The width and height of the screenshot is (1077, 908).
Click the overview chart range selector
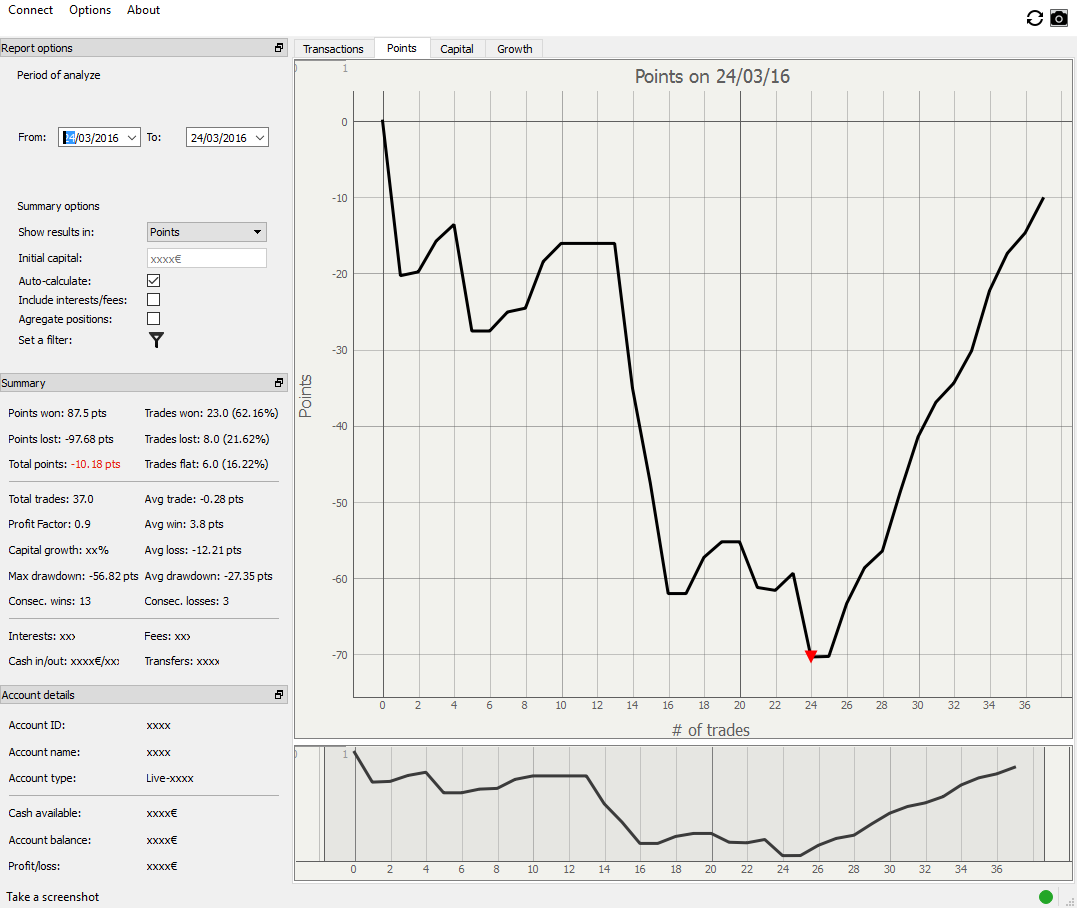683,804
